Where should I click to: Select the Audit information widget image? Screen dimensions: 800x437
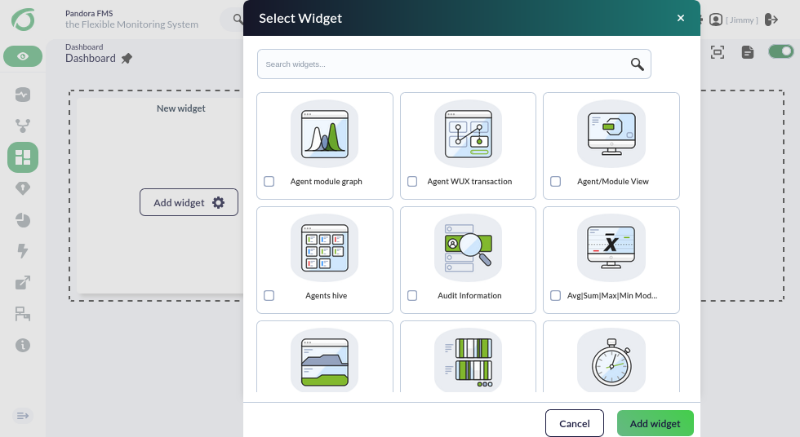click(468, 248)
